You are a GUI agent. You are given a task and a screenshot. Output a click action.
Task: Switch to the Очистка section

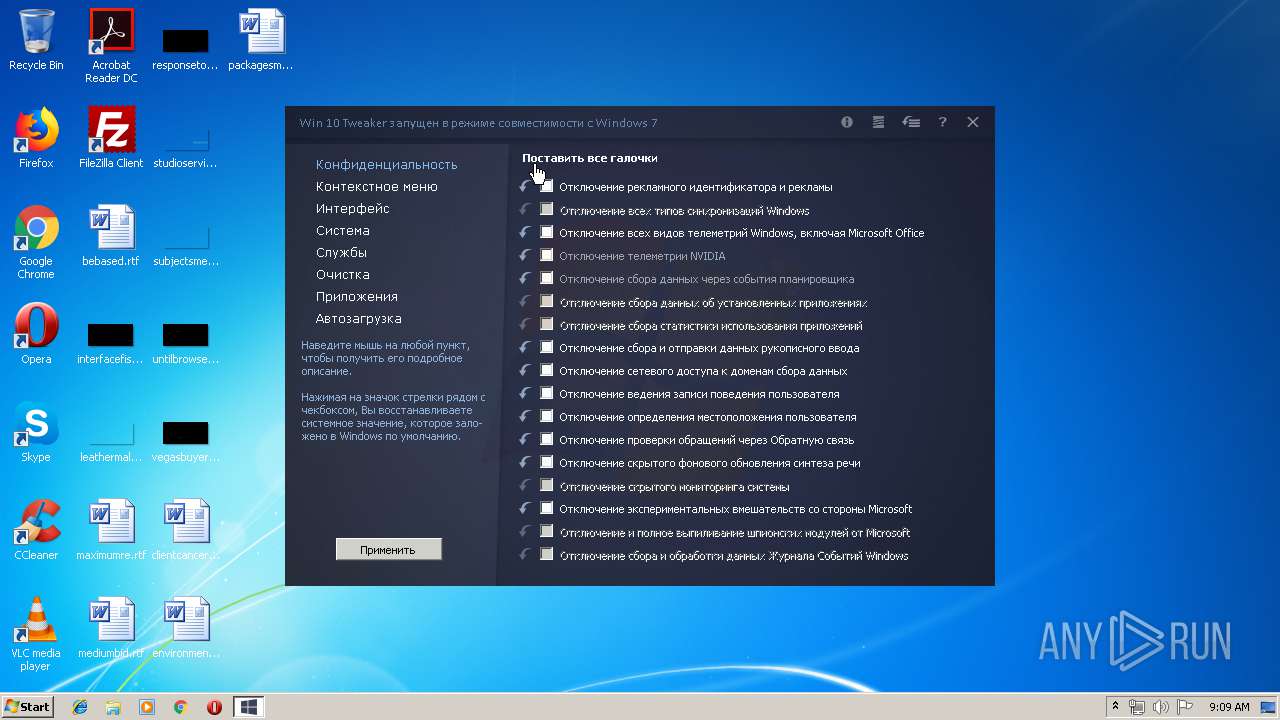pyautogui.click(x=342, y=275)
